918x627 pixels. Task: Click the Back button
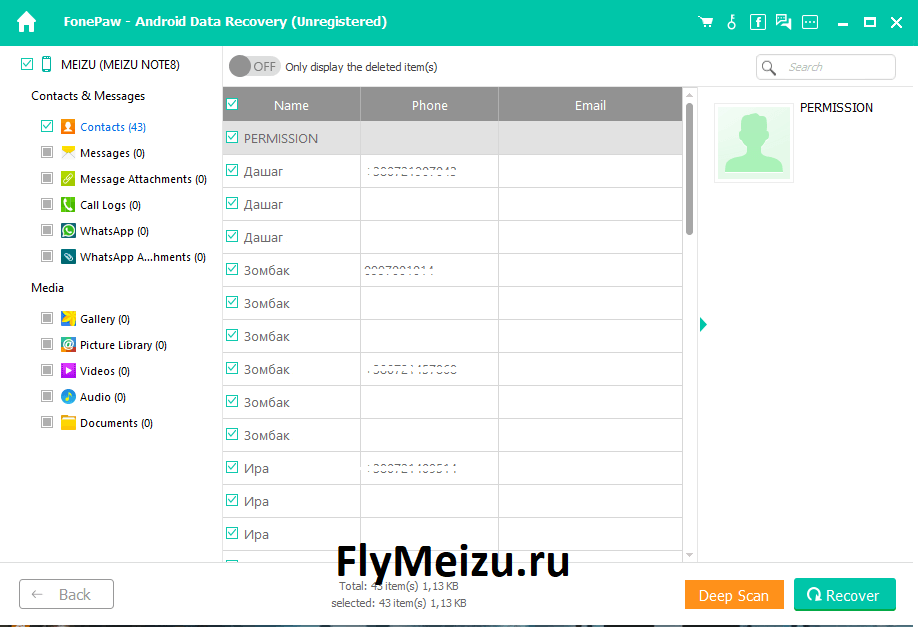tap(66, 594)
